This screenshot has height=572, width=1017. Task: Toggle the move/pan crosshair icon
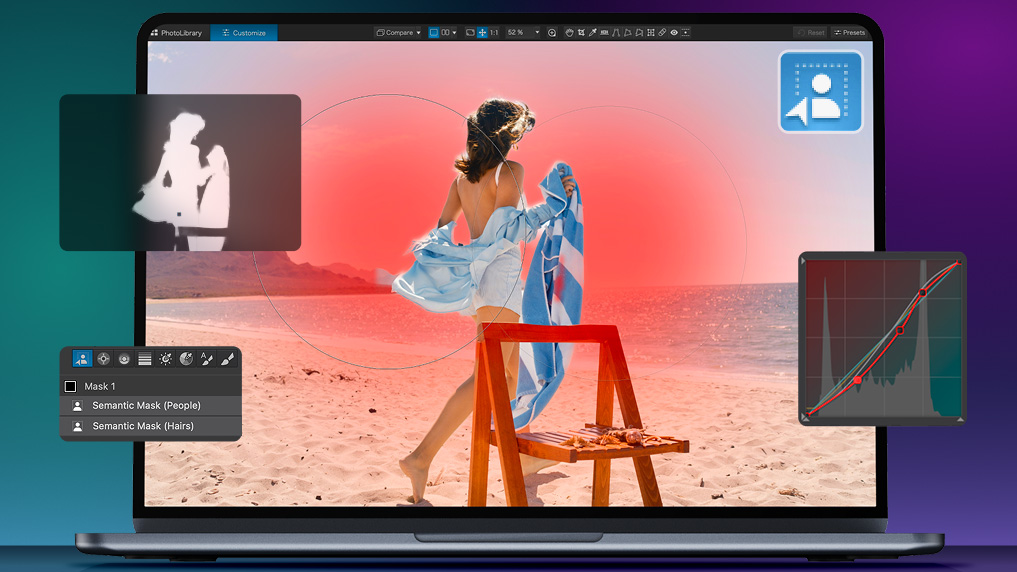click(x=483, y=32)
